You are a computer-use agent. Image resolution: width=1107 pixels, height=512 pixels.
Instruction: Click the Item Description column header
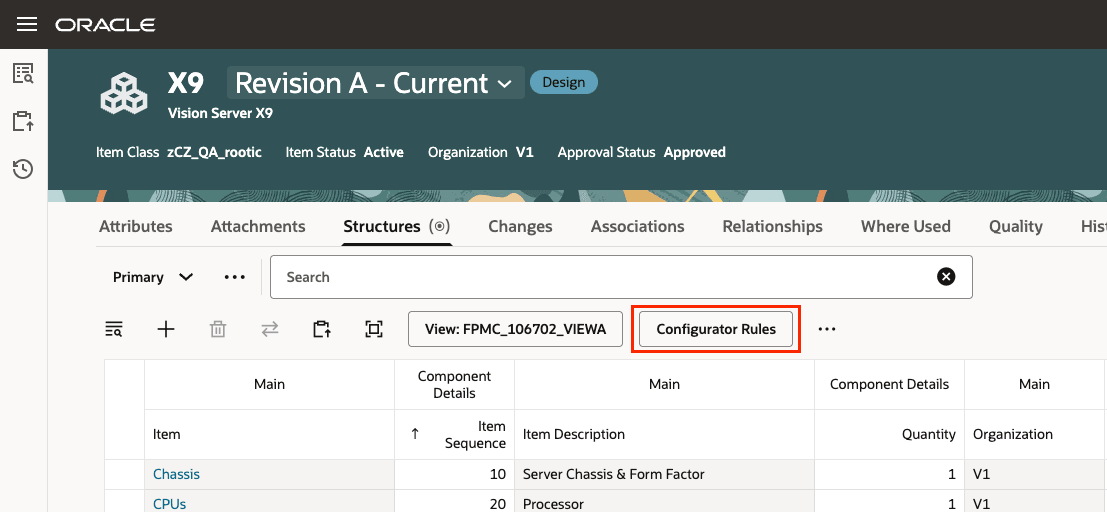coord(664,434)
